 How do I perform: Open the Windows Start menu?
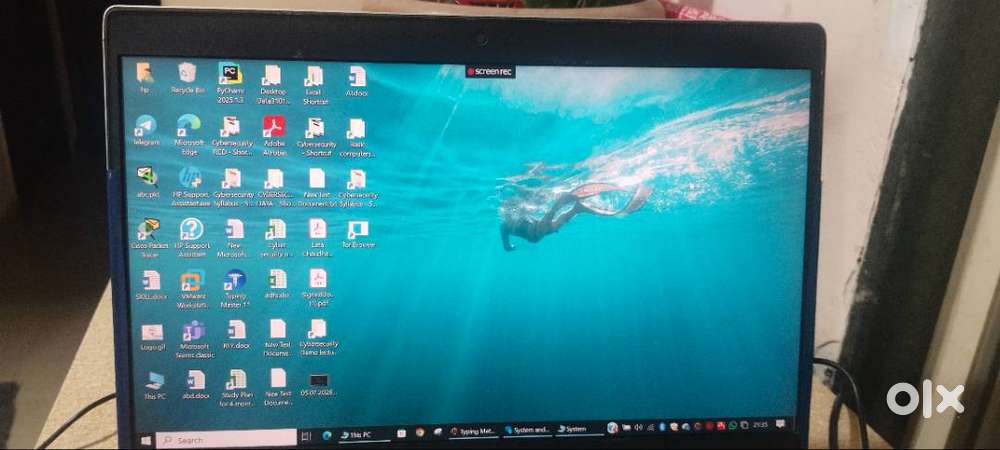coord(145,440)
